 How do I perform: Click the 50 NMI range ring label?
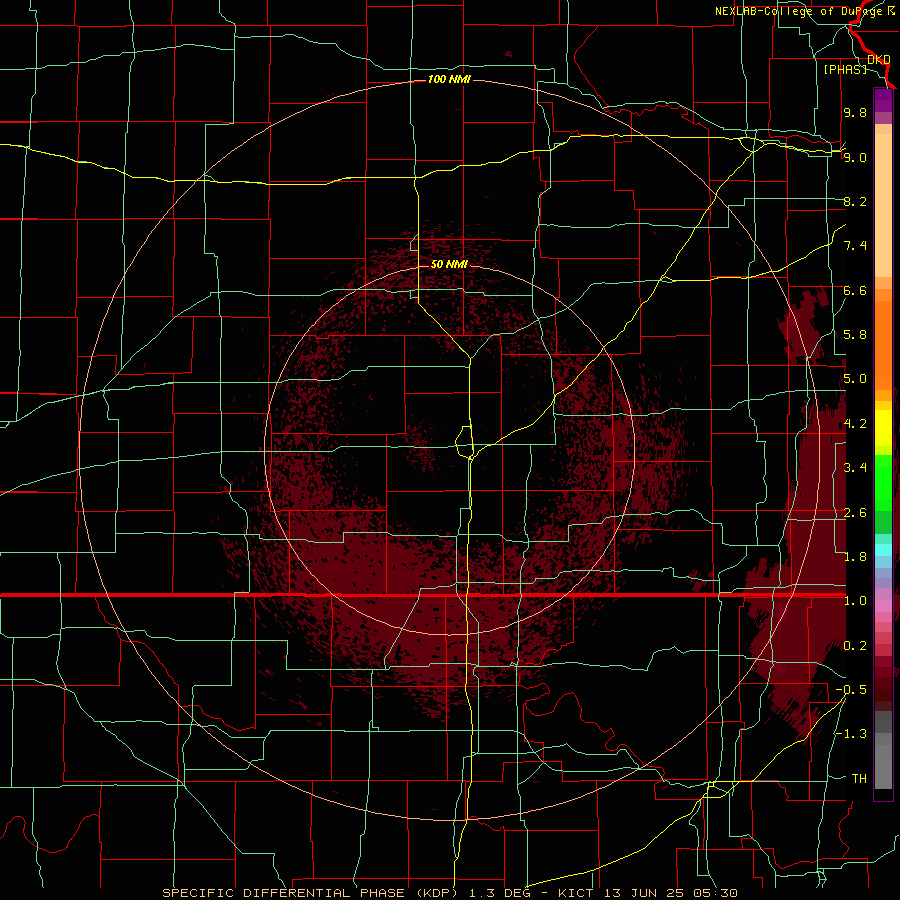coord(449,264)
